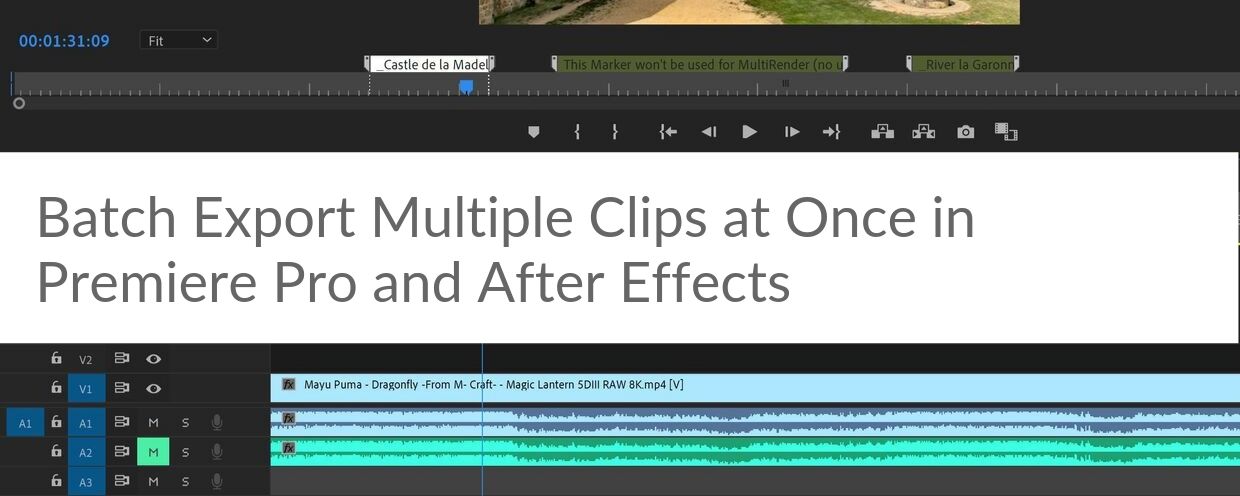Click the Batch Export Multiple Clips article title
Screen dimensions: 1240x496
click(505, 250)
